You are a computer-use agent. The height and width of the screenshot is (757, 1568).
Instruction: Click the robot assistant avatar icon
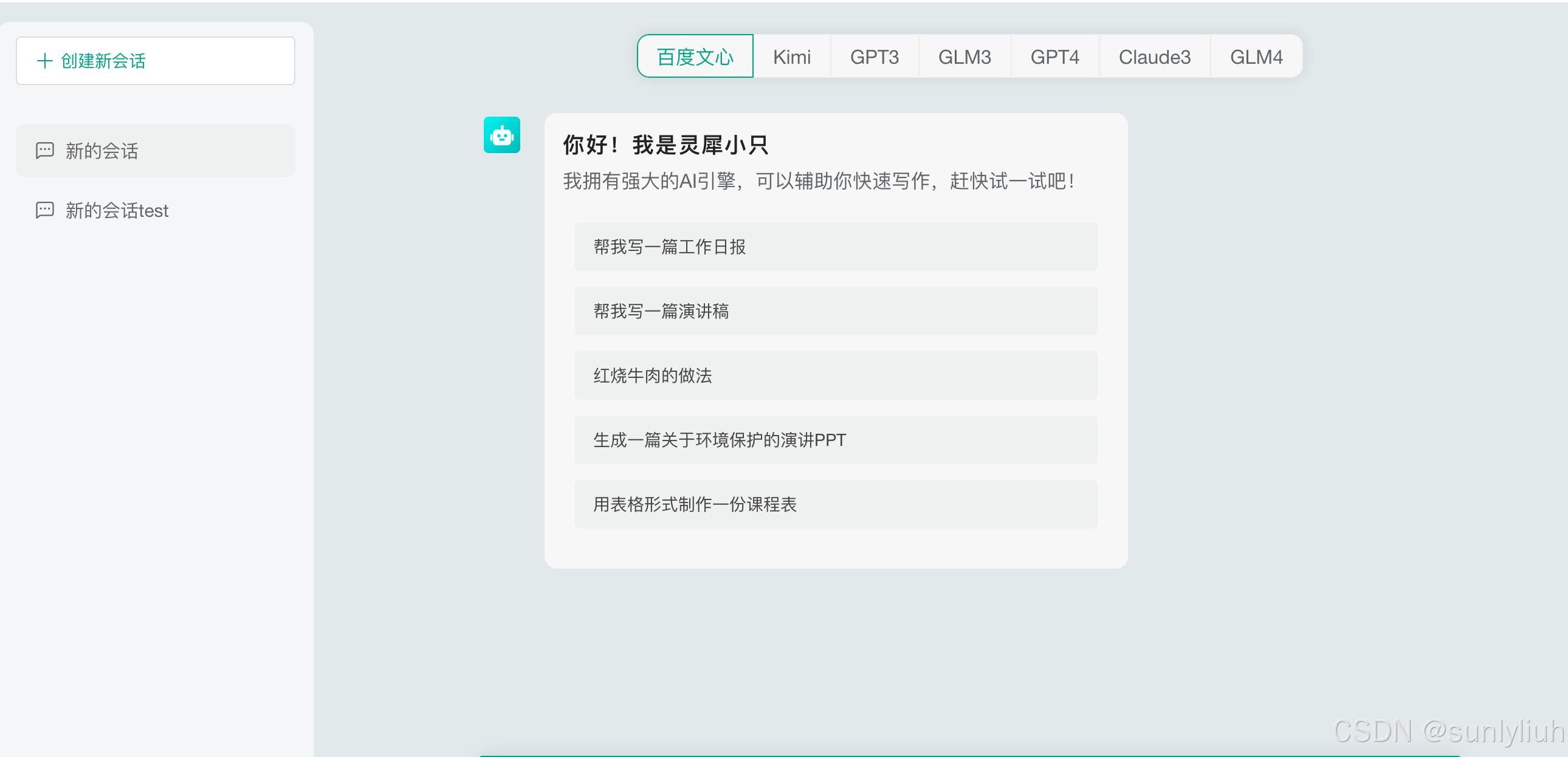click(501, 135)
